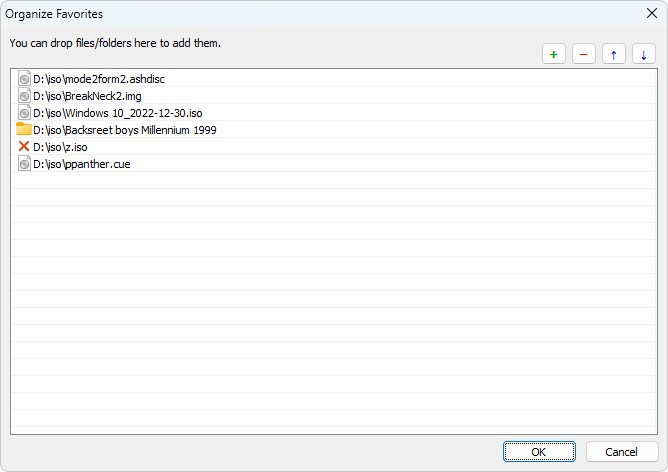Viewport: 668px width, 472px height.
Task: Click the disc icon beside ppanther.cue
Action: (24, 164)
